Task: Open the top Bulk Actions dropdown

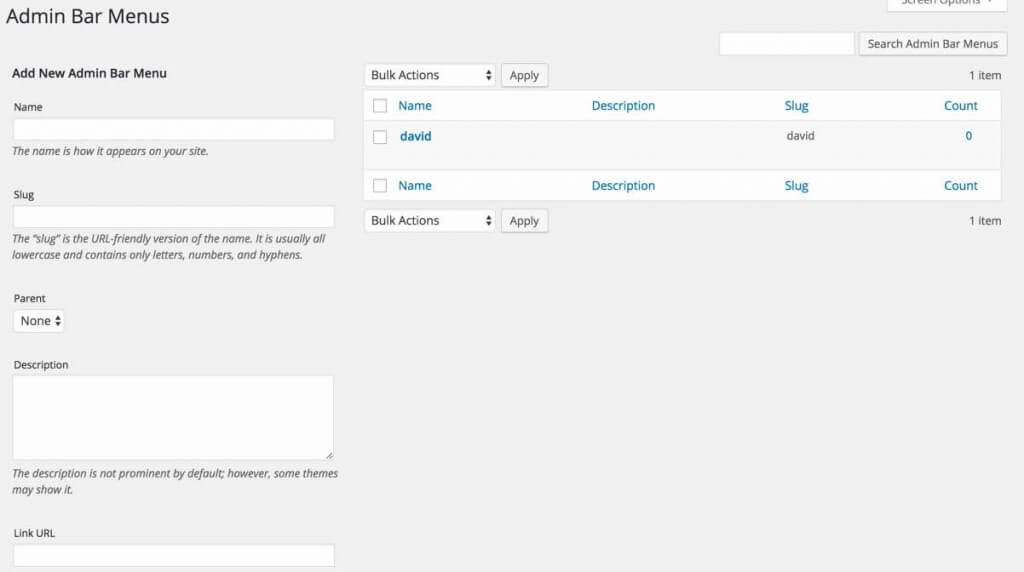Action: point(430,75)
